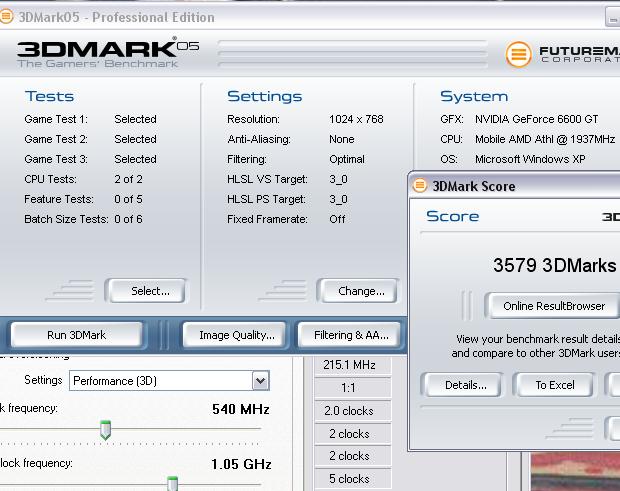Click the 3DMark05 title bar icon
Screen dimensions: 620x491
pos(6,17)
